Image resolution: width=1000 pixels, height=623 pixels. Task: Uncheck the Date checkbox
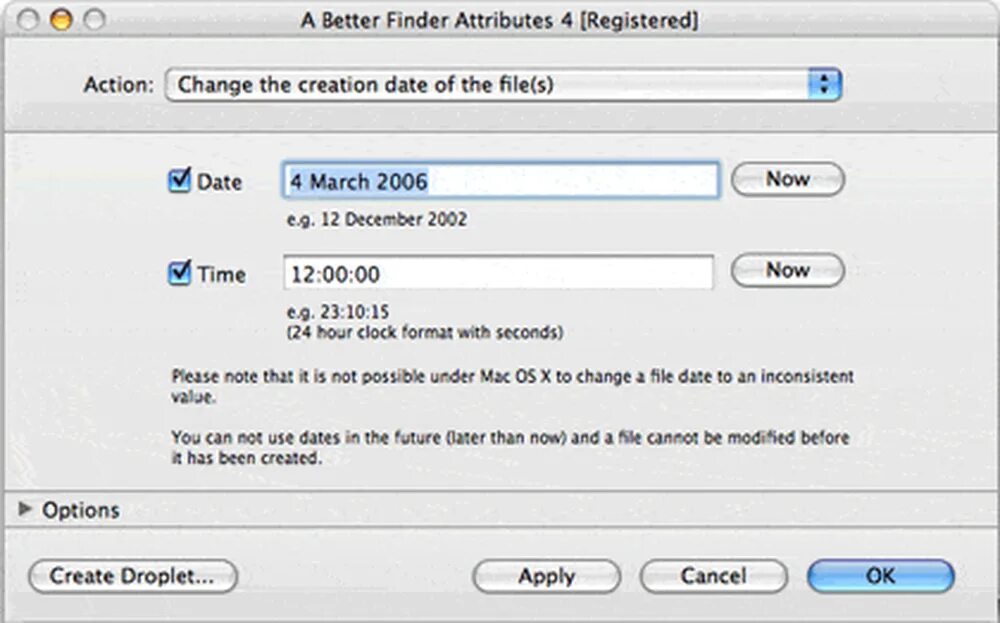(179, 180)
